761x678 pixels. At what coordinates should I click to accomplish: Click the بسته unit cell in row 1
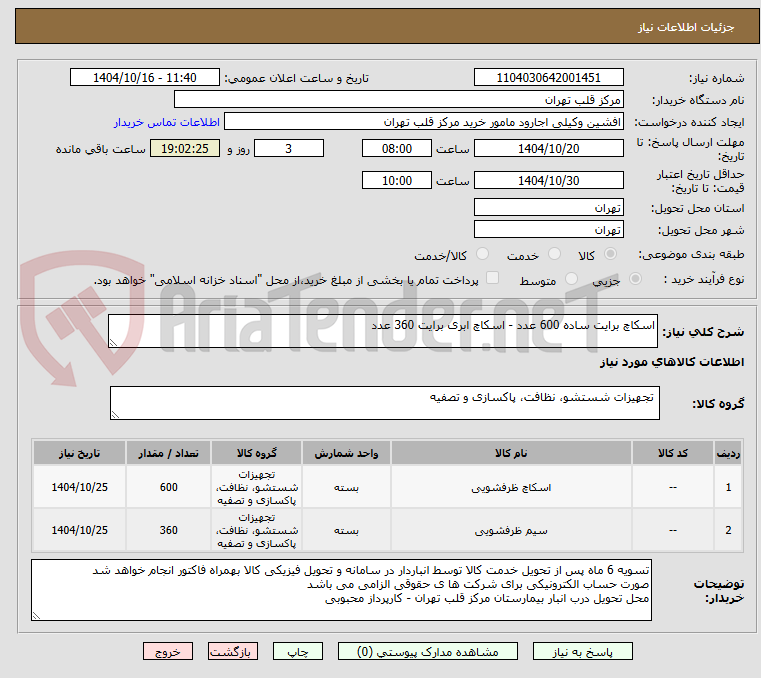pyautogui.click(x=346, y=487)
